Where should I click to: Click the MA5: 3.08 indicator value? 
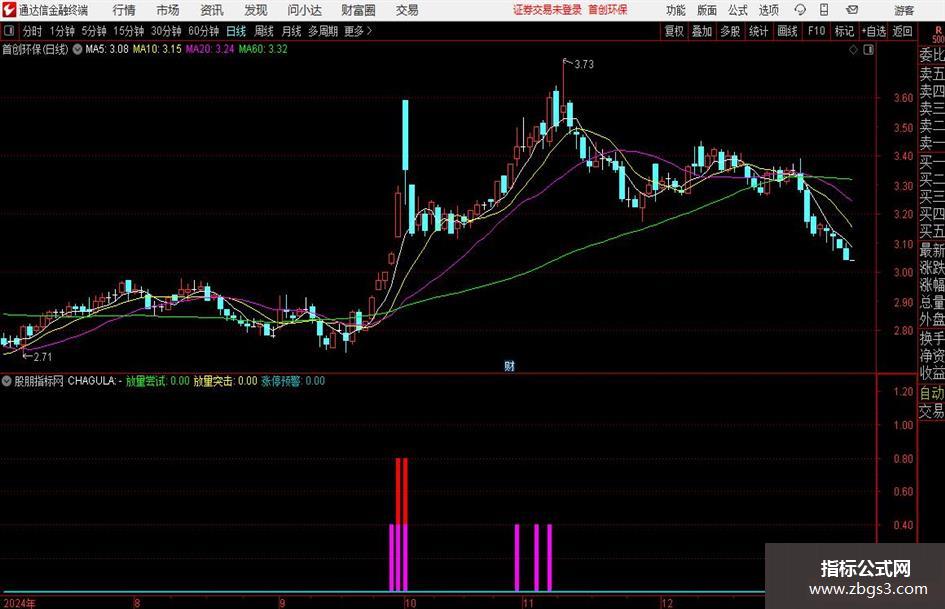click(x=107, y=49)
